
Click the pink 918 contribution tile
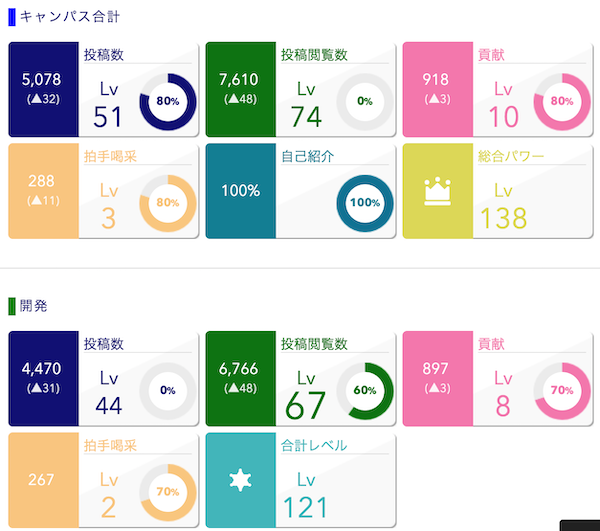(436, 89)
